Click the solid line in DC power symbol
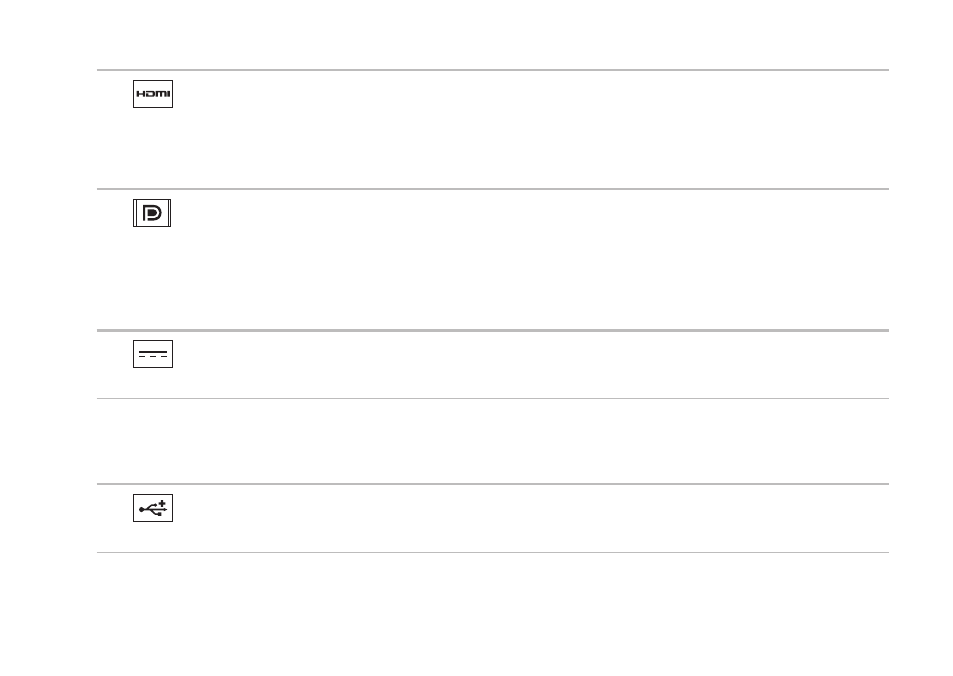This screenshot has width=953, height=676. point(153,351)
